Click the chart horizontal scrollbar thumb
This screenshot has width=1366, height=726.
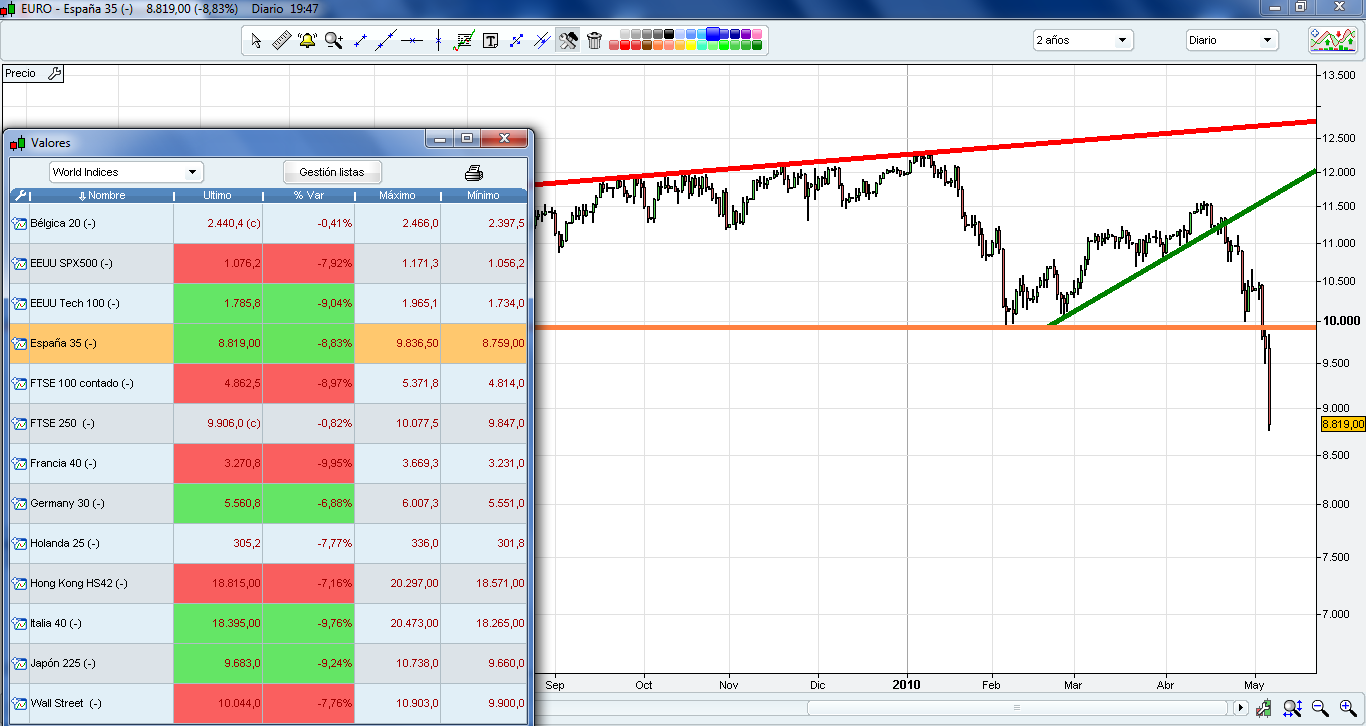point(1017,708)
